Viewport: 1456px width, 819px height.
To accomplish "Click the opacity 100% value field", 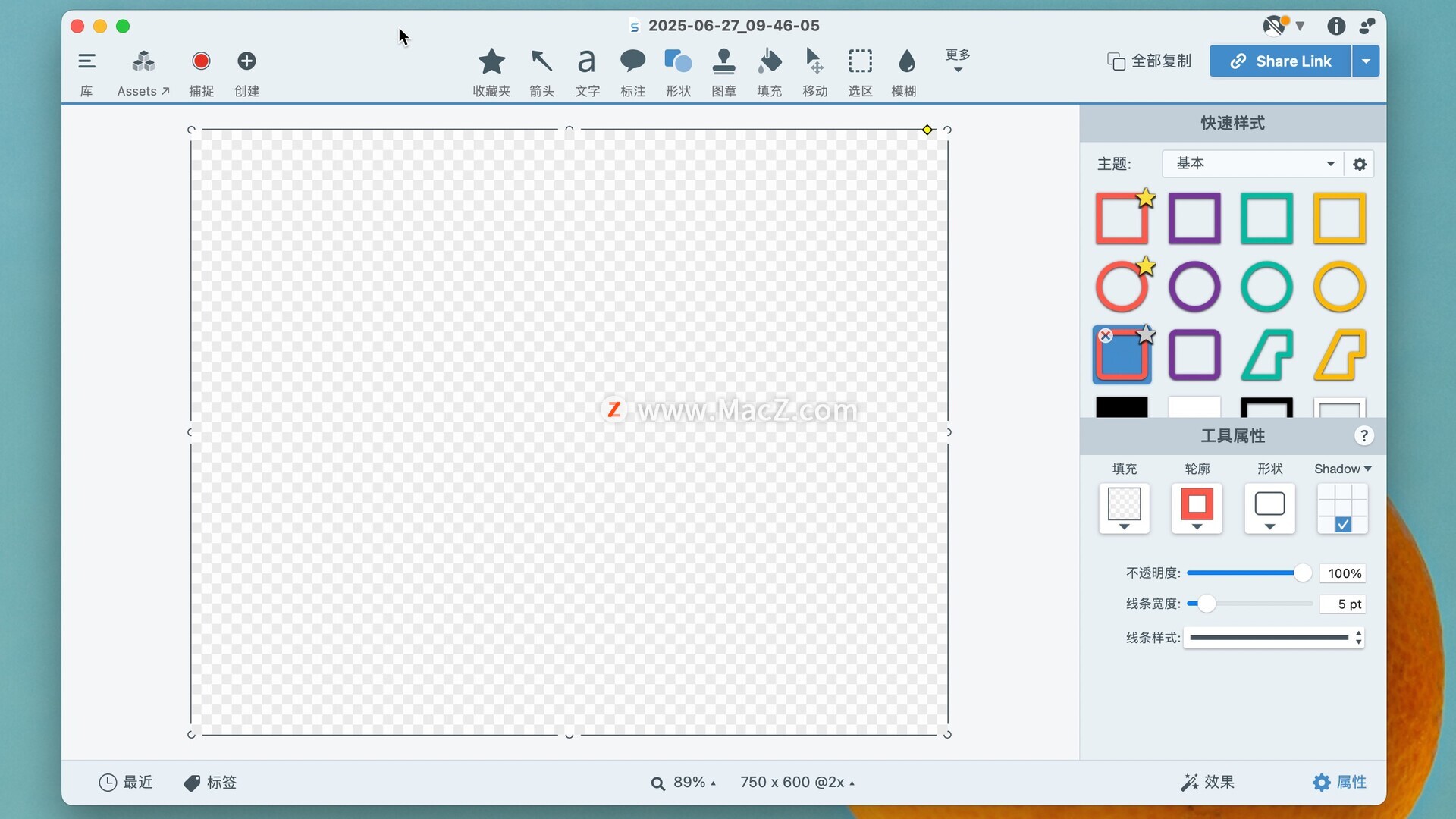I will (1343, 573).
